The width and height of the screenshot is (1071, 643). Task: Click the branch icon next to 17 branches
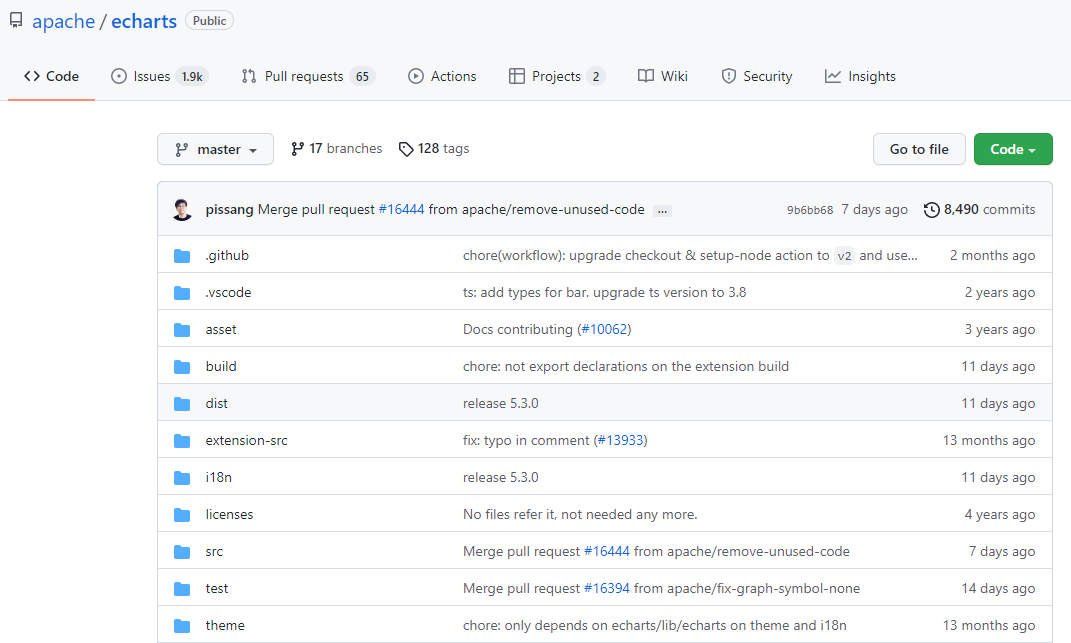click(297, 148)
